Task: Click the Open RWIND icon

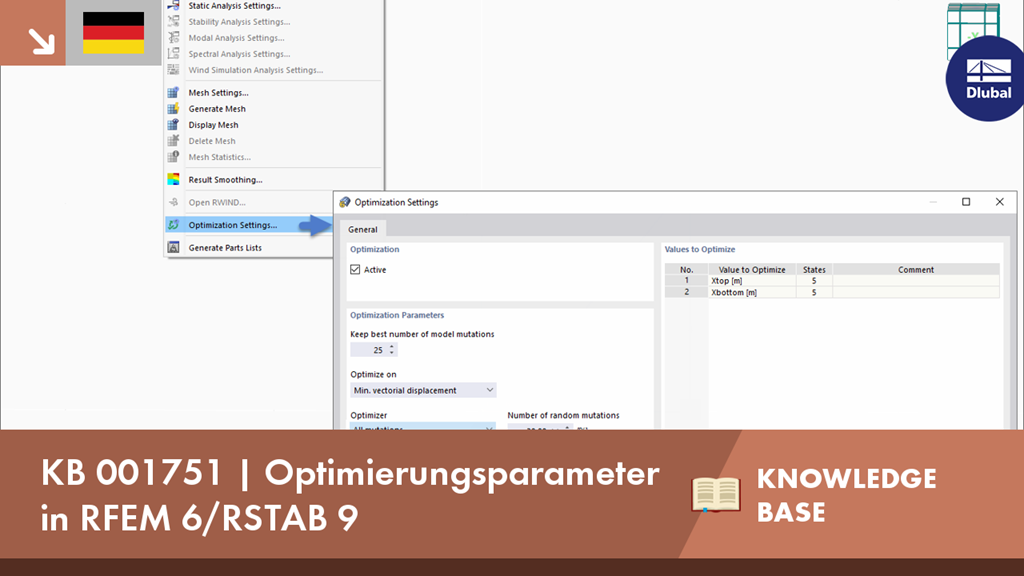Action: (x=173, y=202)
